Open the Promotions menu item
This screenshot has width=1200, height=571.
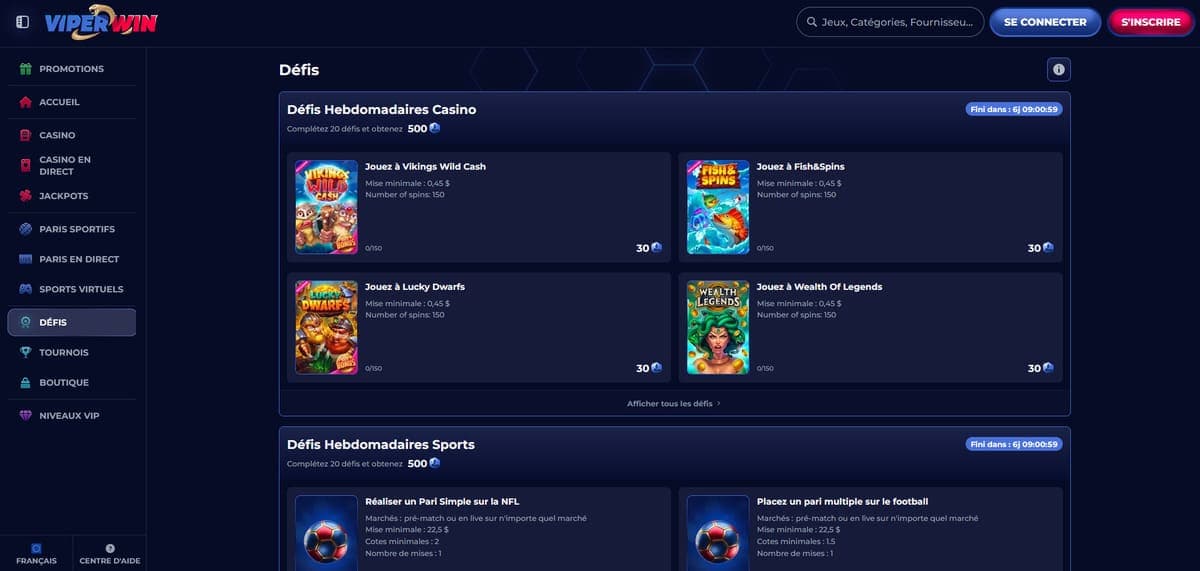pos(72,69)
